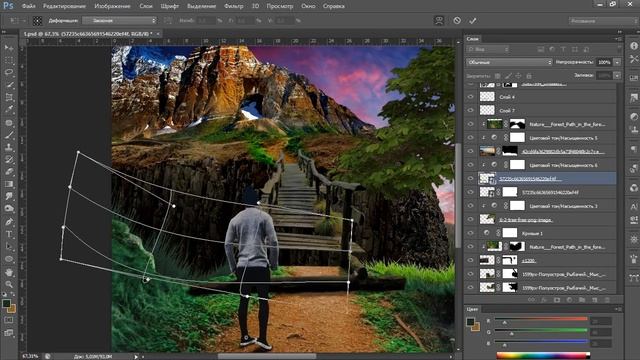The height and width of the screenshot is (360, 640).
Task: Select the History Brush tool
Action: [x=9, y=160]
